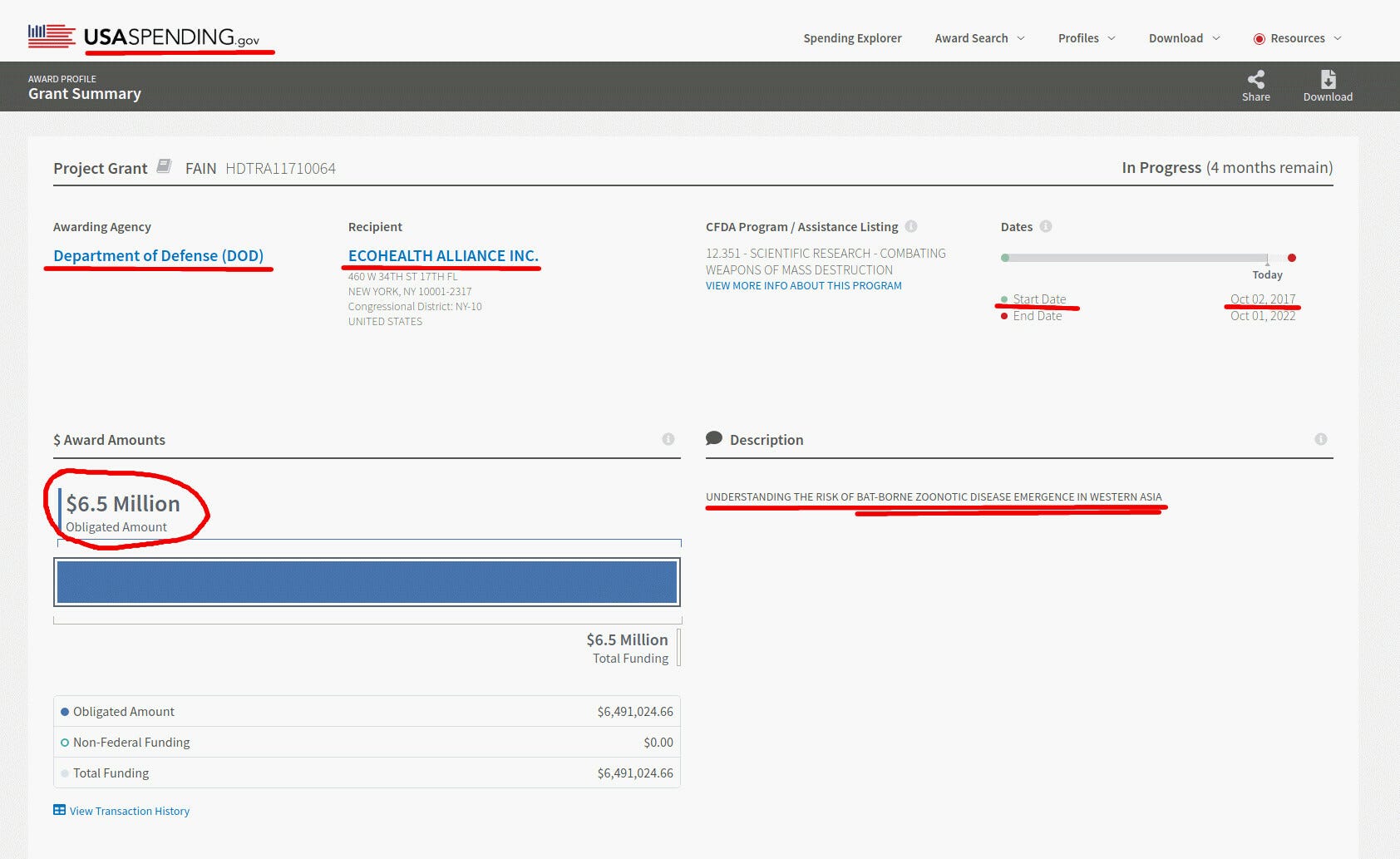Screen dimensions: 1400x859
Task: Click the $6.5 Million Obligated Amount heading
Action: coord(123,503)
